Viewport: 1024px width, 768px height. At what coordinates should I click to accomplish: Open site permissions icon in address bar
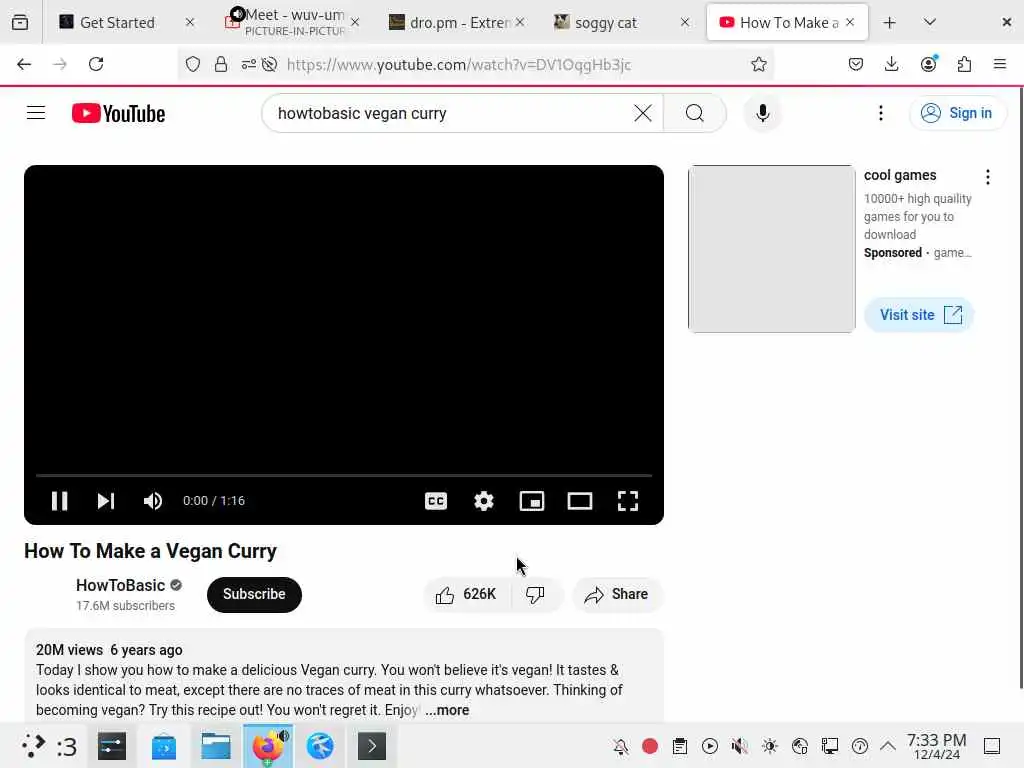[x=248, y=64]
